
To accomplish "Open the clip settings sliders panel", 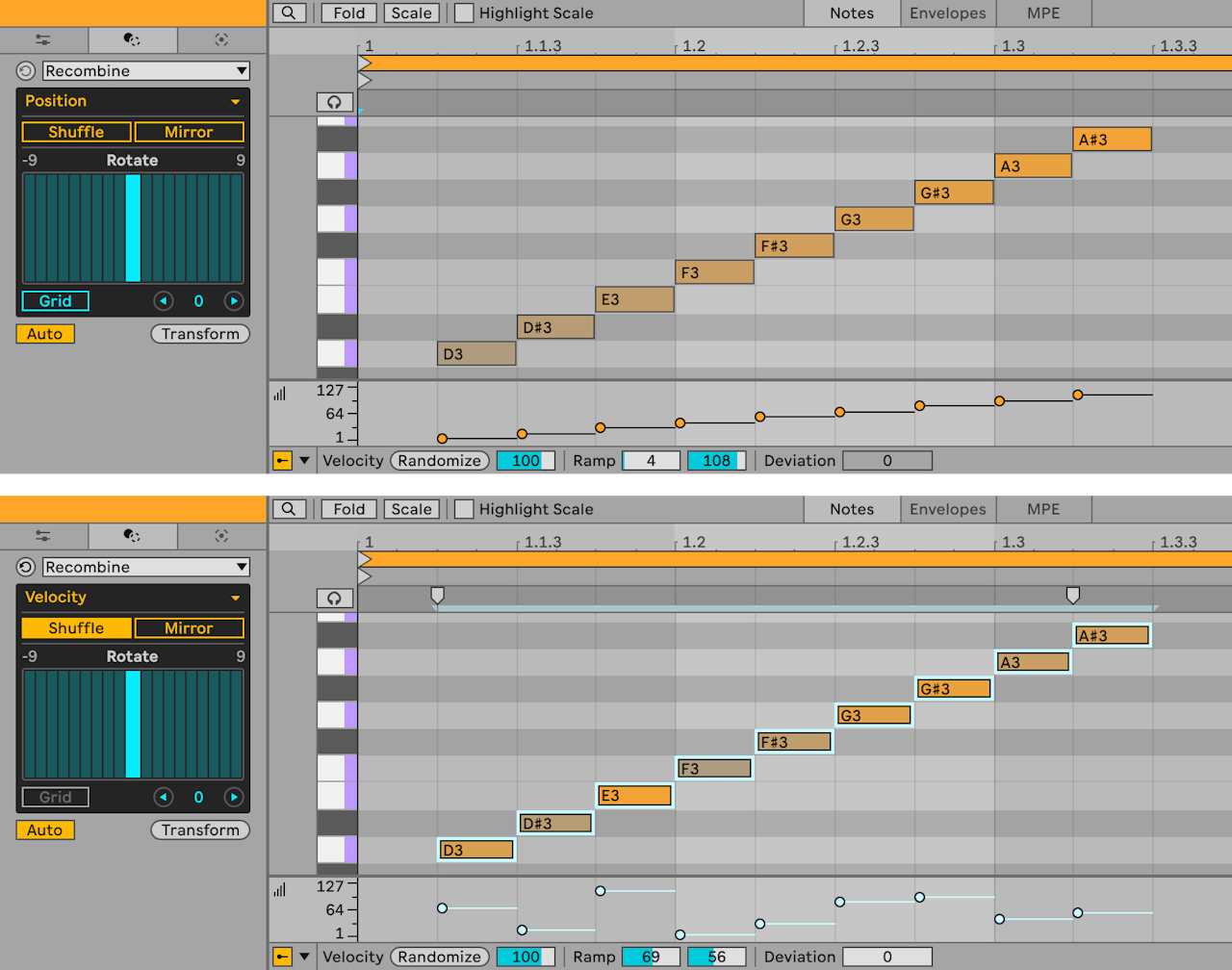I will (42, 39).
